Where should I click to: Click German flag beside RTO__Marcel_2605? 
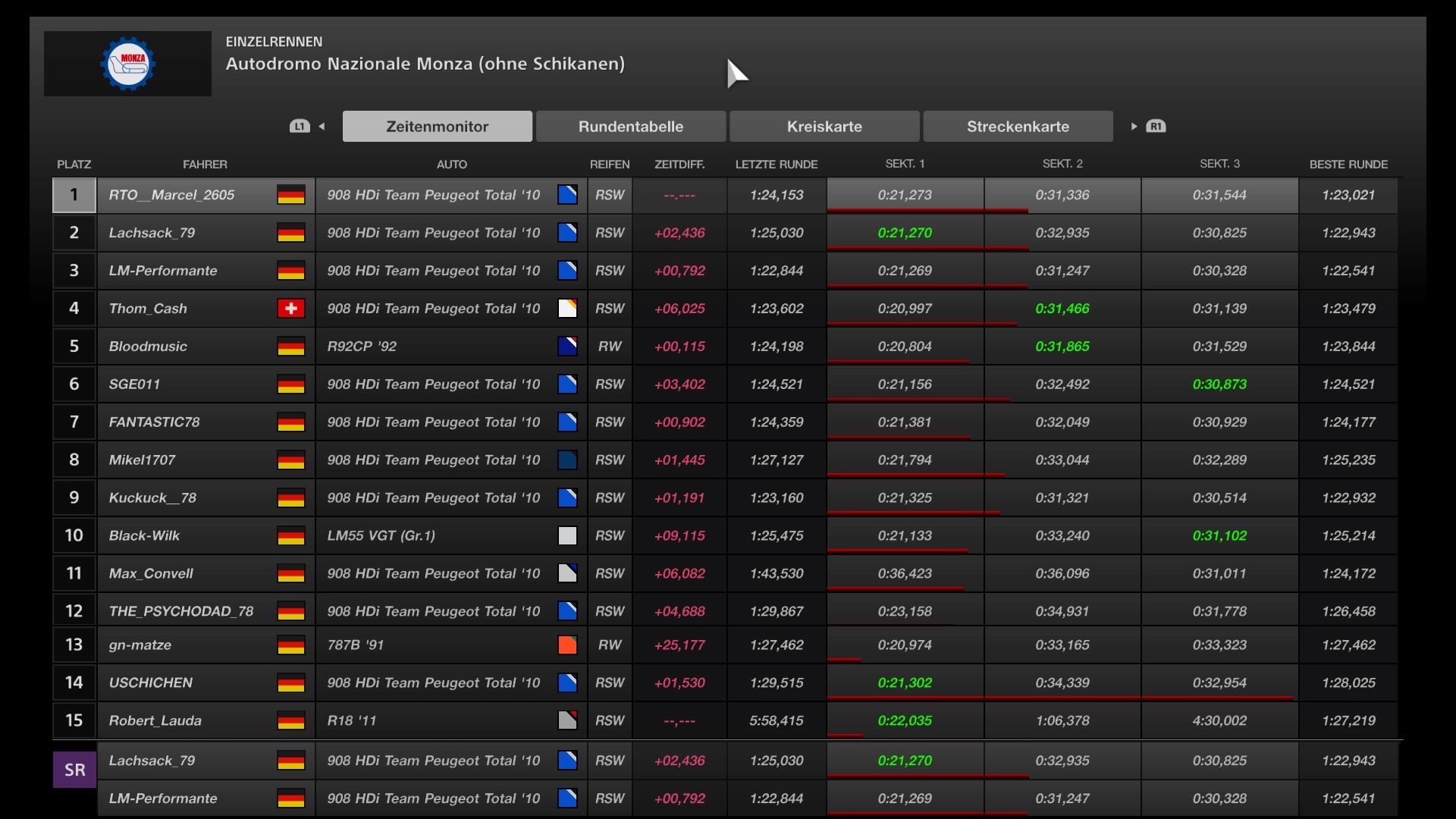[290, 195]
